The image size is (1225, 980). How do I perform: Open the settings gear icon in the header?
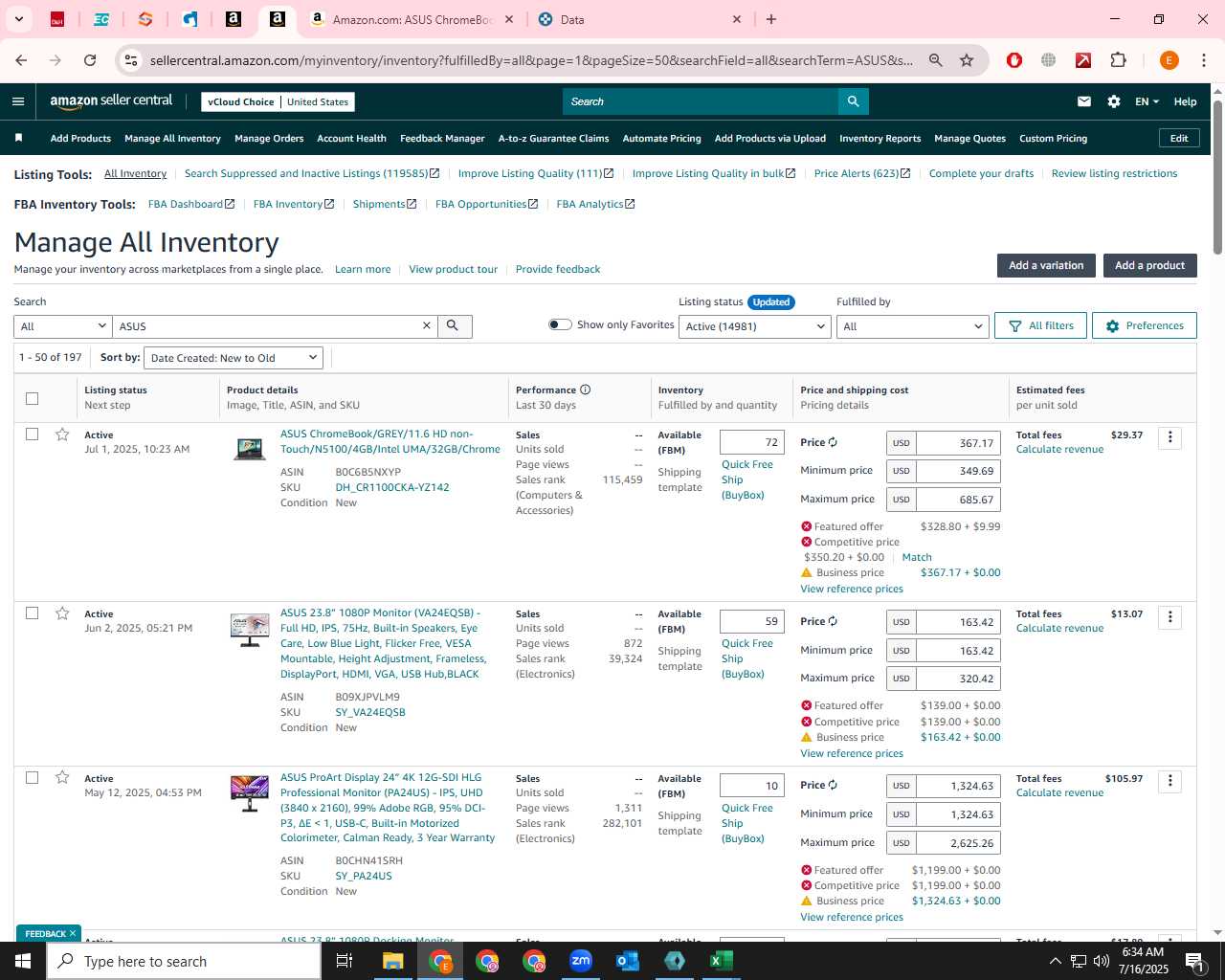point(1114,101)
